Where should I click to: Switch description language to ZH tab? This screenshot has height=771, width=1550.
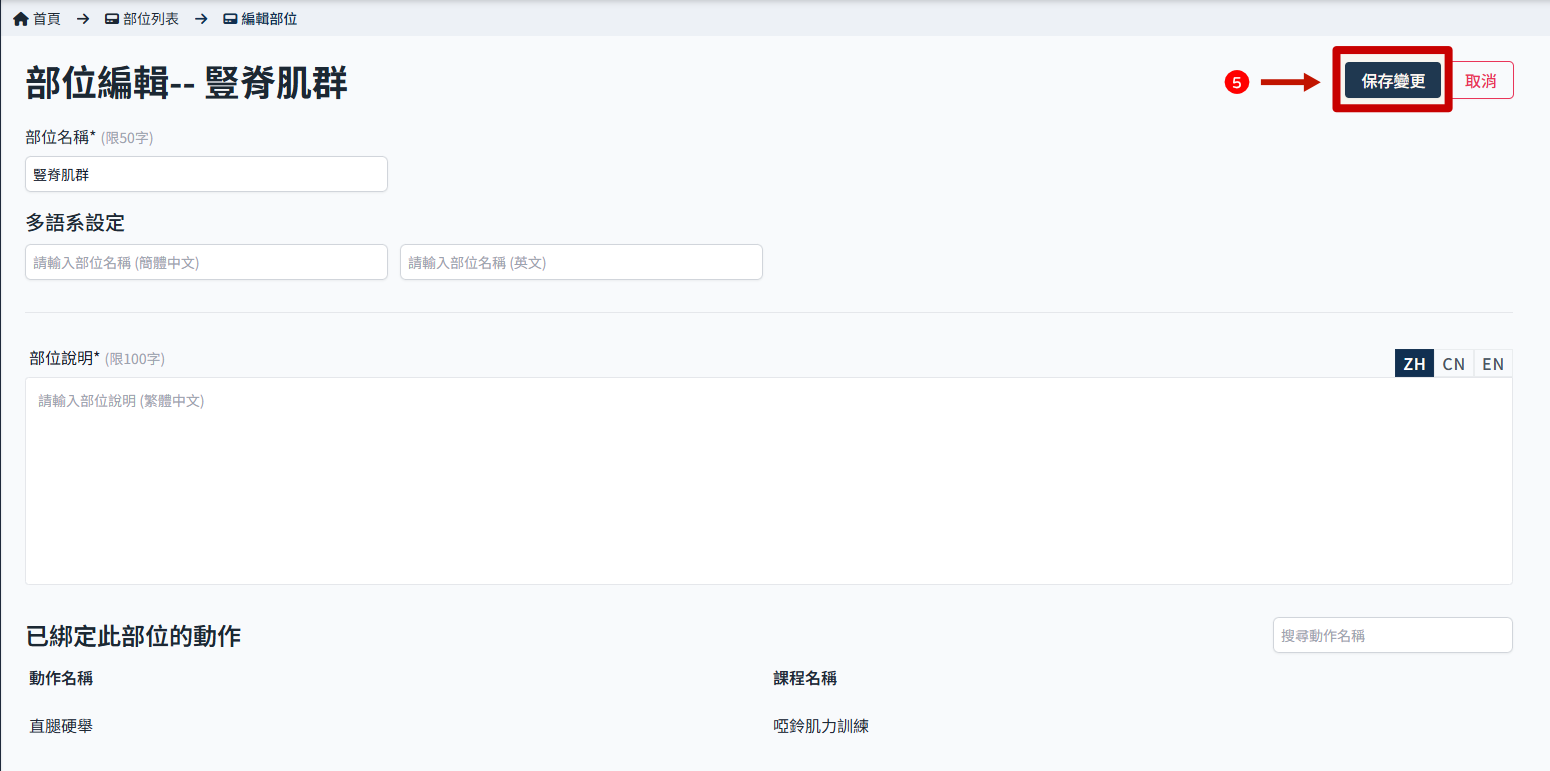pos(1414,363)
